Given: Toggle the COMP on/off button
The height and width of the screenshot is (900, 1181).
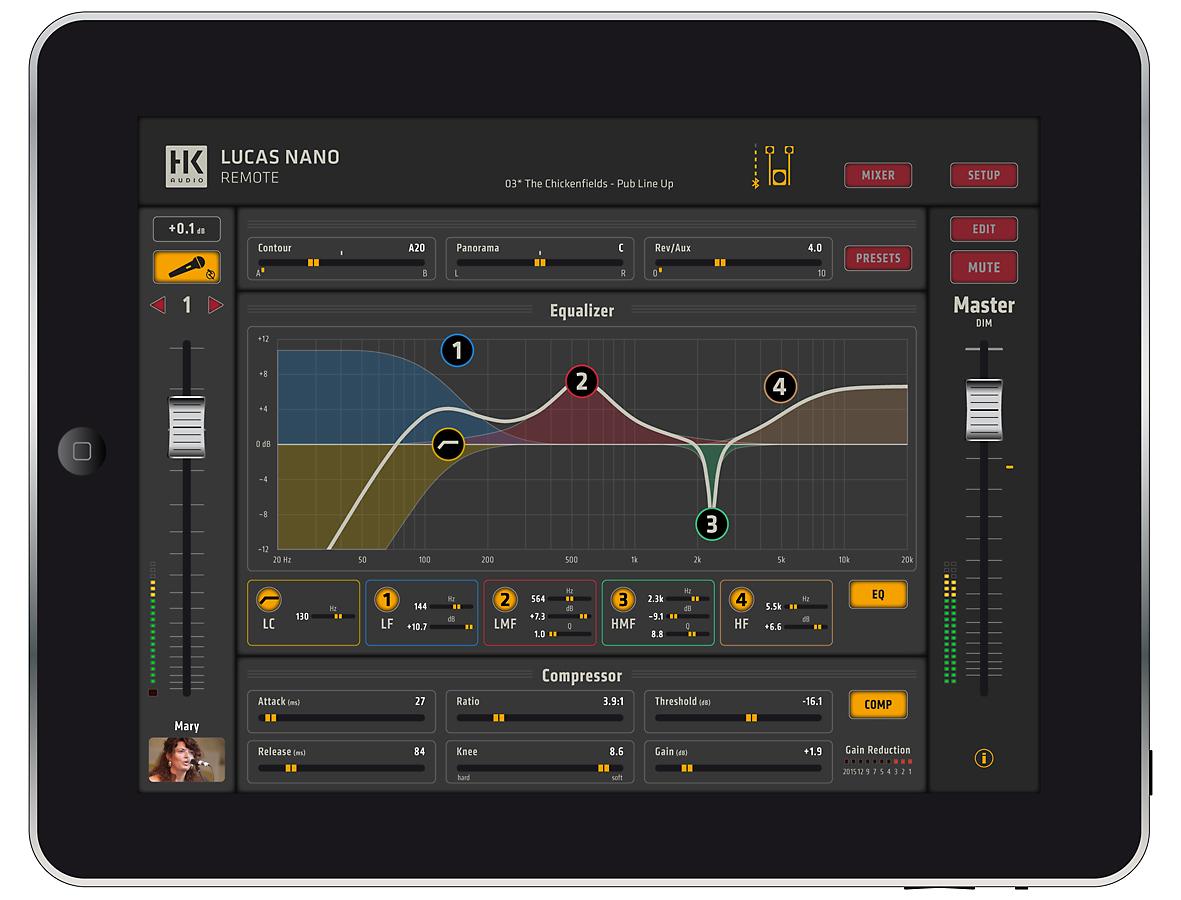Looking at the screenshot, I should pos(878,705).
